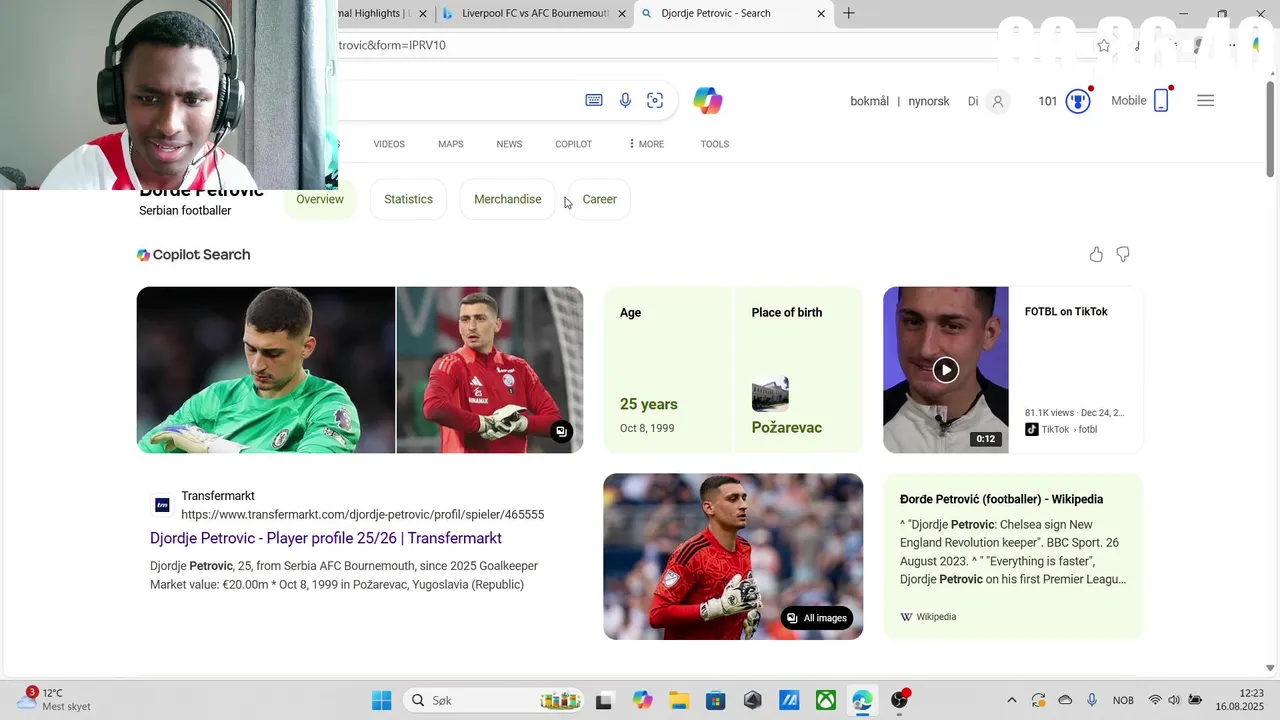Close the Djordje Petrovic search tab

[x=821, y=13]
